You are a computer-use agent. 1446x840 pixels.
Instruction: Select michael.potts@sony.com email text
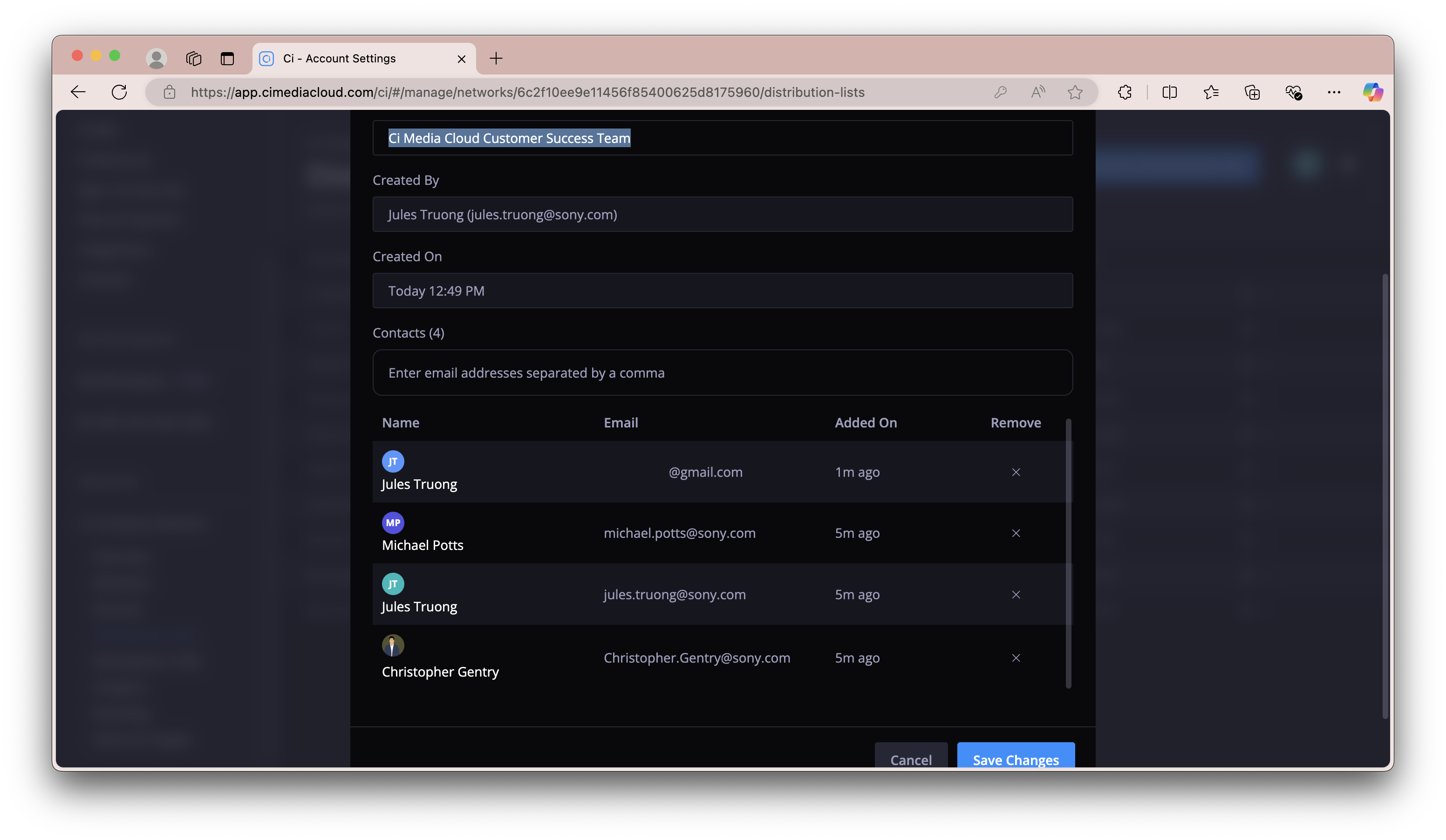click(679, 533)
